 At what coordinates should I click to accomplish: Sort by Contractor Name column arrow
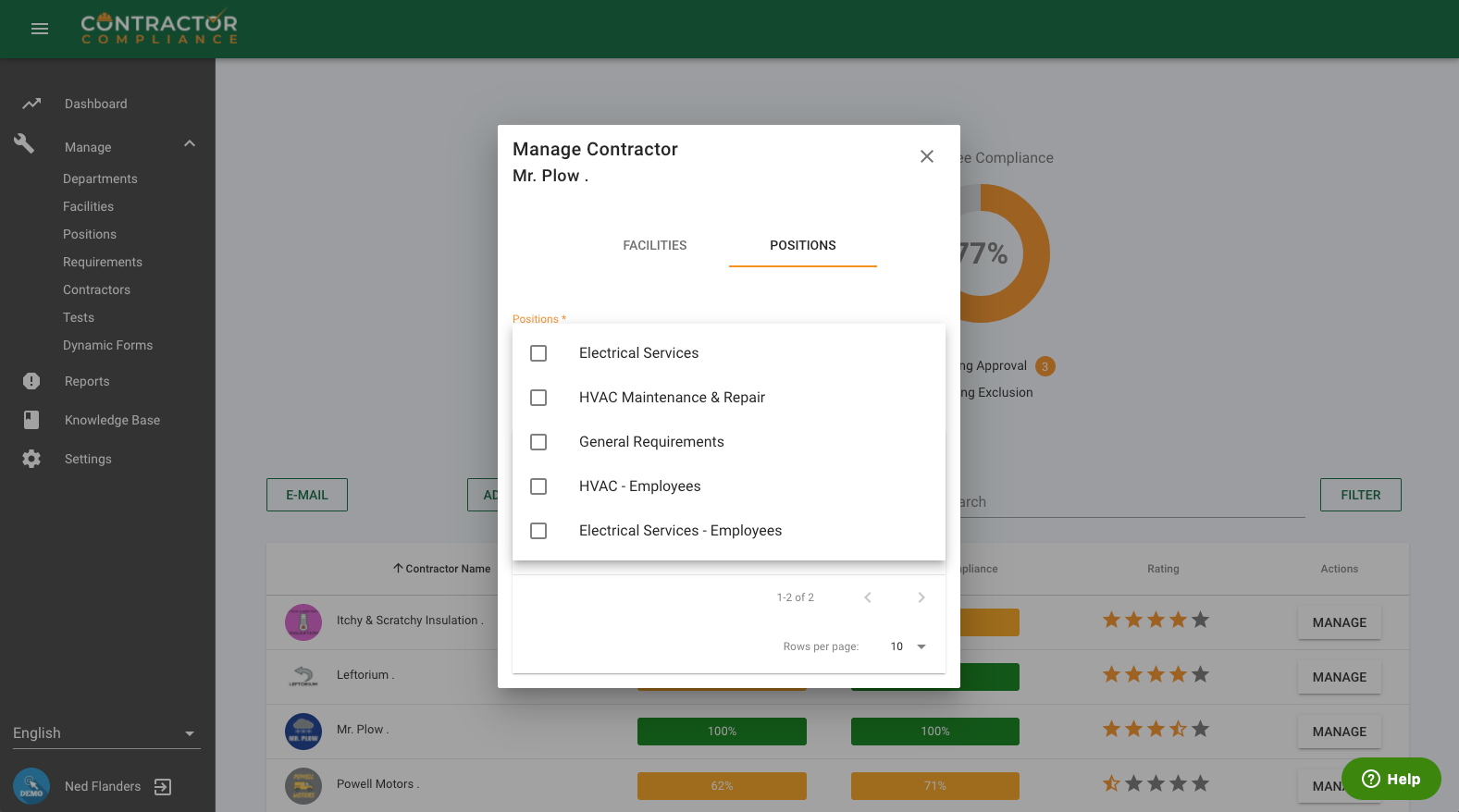tap(398, 568)
